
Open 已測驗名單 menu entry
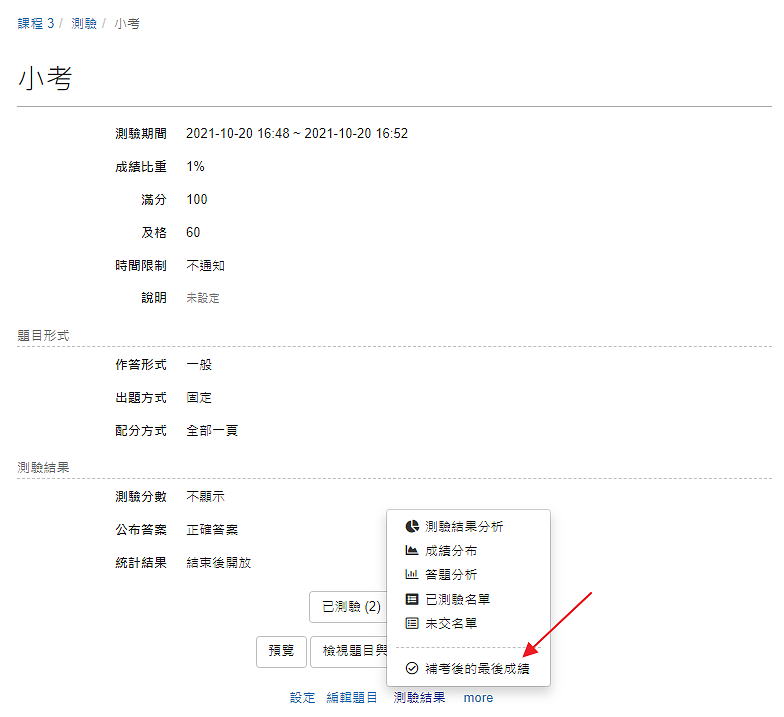(x=457, y=599)
